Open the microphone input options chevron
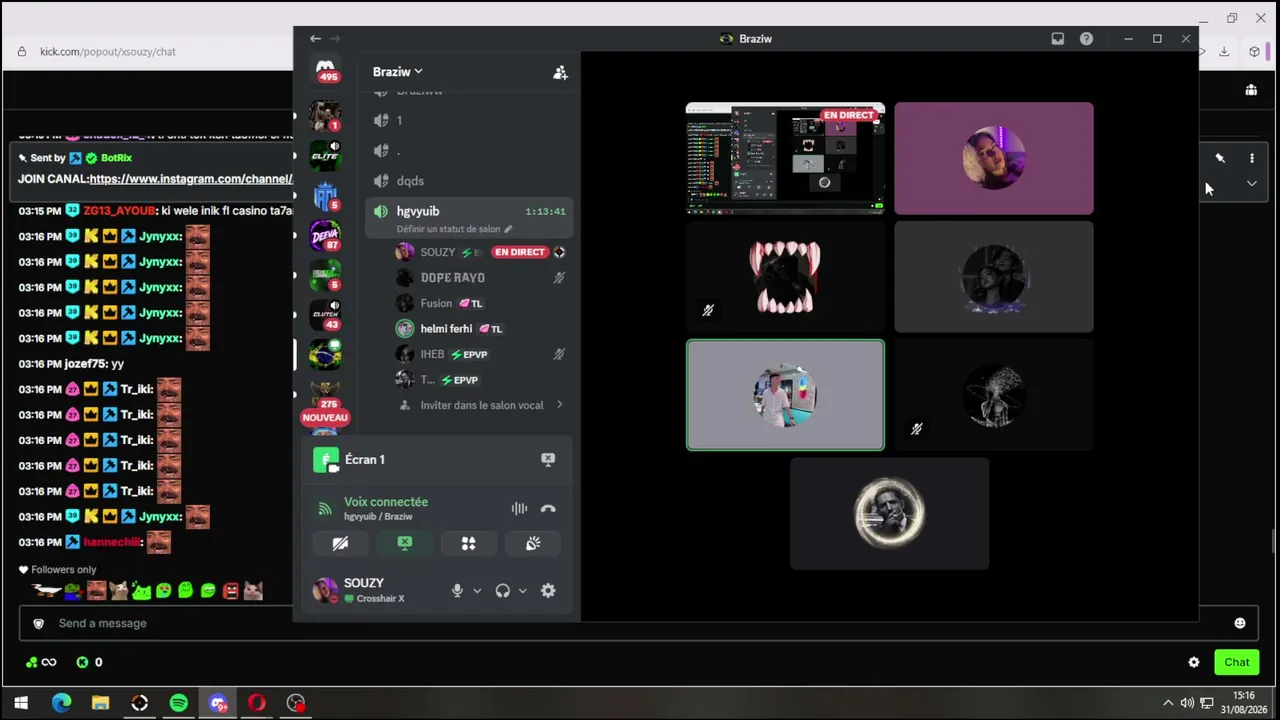The height and width of the screenshot is (720, 1280). click(477, 591)
